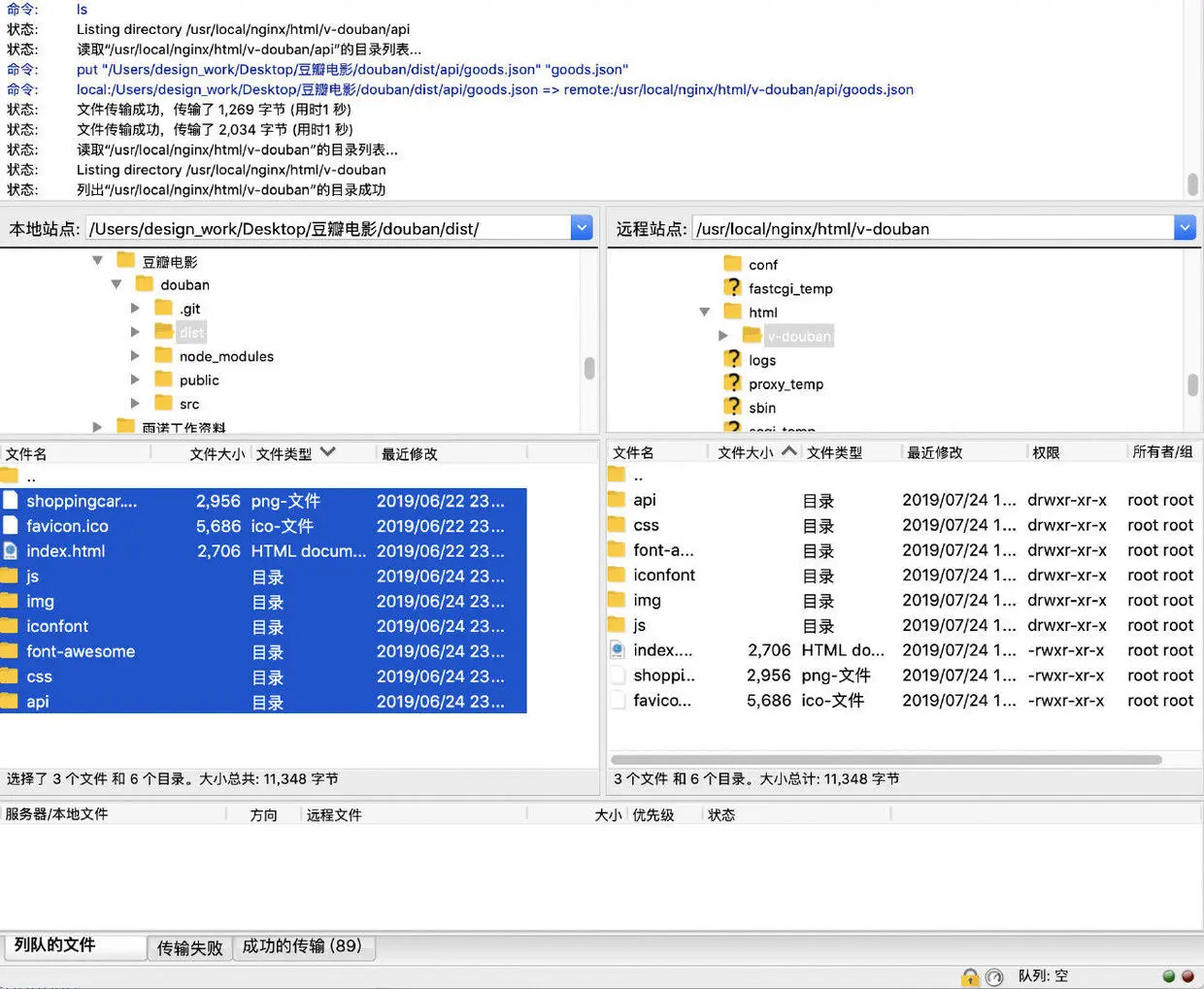Click the sbin unknown folder icon

(x=733, y=407)
